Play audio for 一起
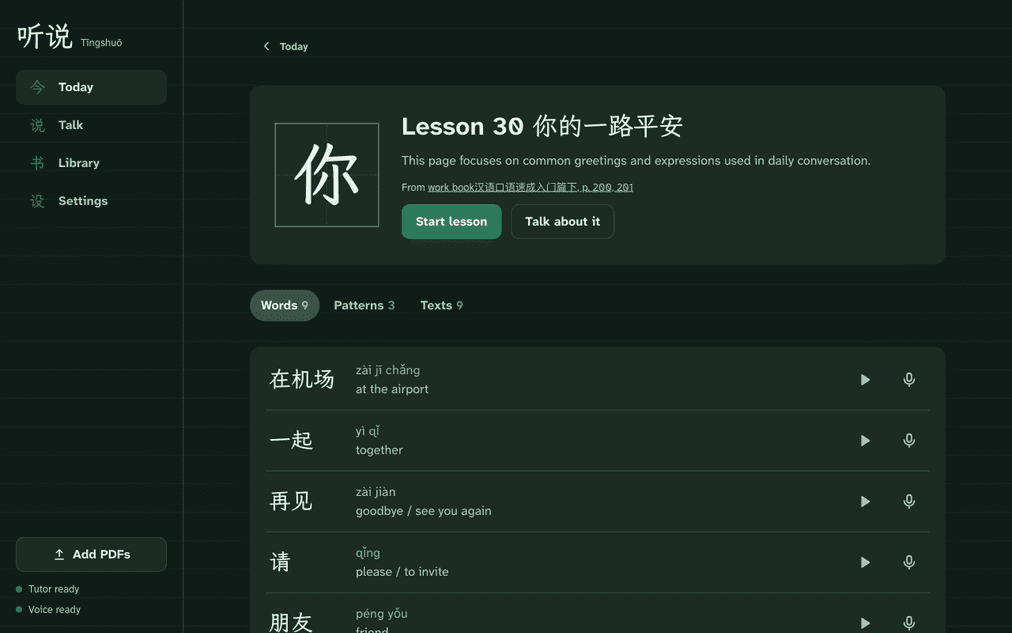The width and height of the screenshot is (1012, 633). point(865,441)
